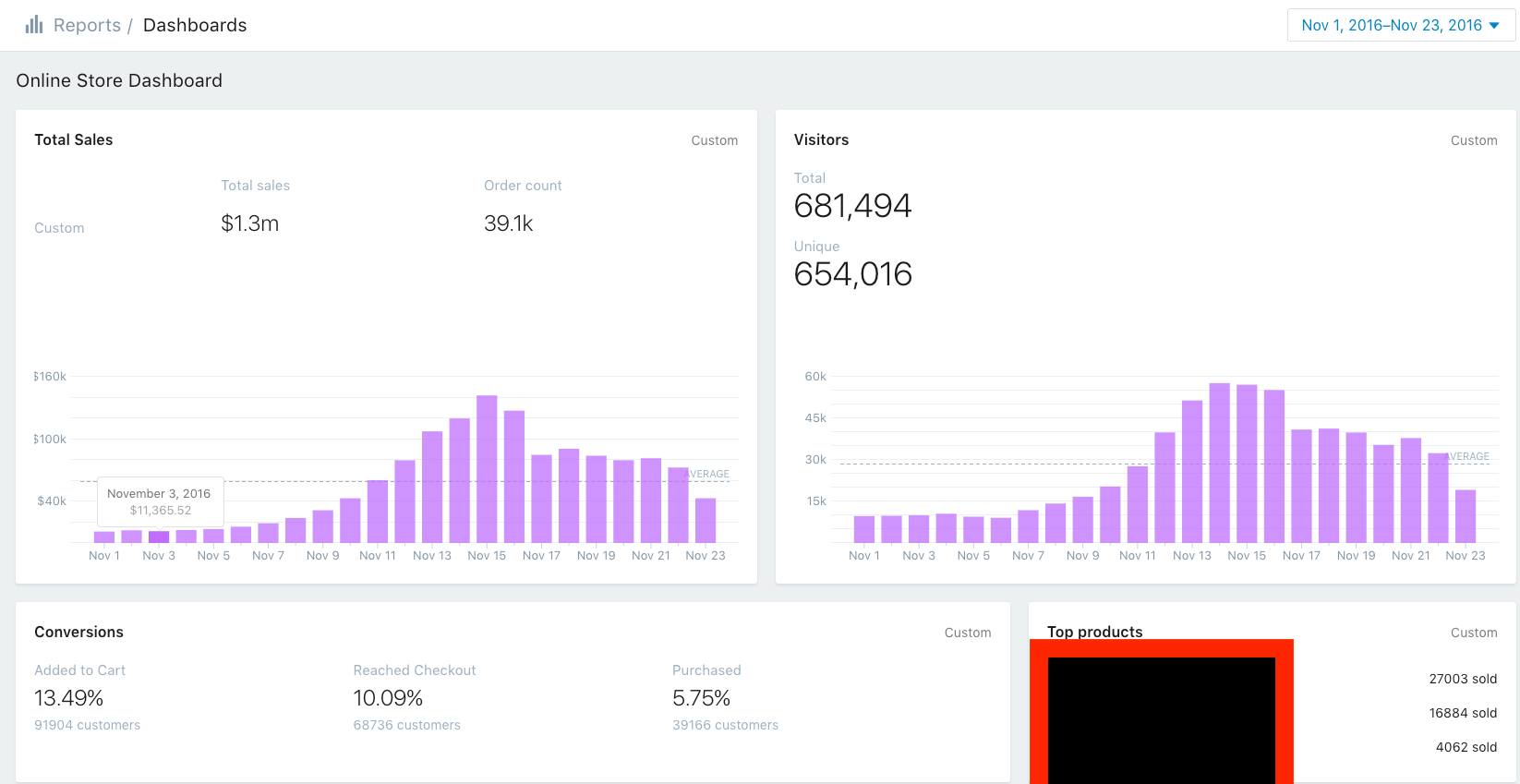Click the Reports bar chart icon
This screenshot has width=1520, height=784.
tap(34, 25)
